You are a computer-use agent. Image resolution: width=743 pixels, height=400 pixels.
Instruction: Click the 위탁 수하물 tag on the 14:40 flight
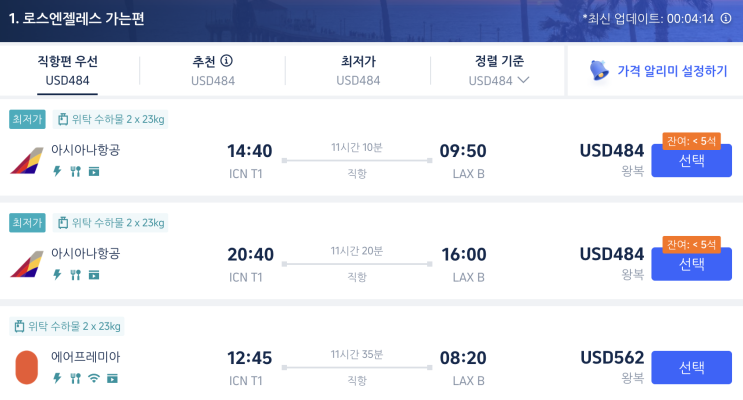(110, 120)
